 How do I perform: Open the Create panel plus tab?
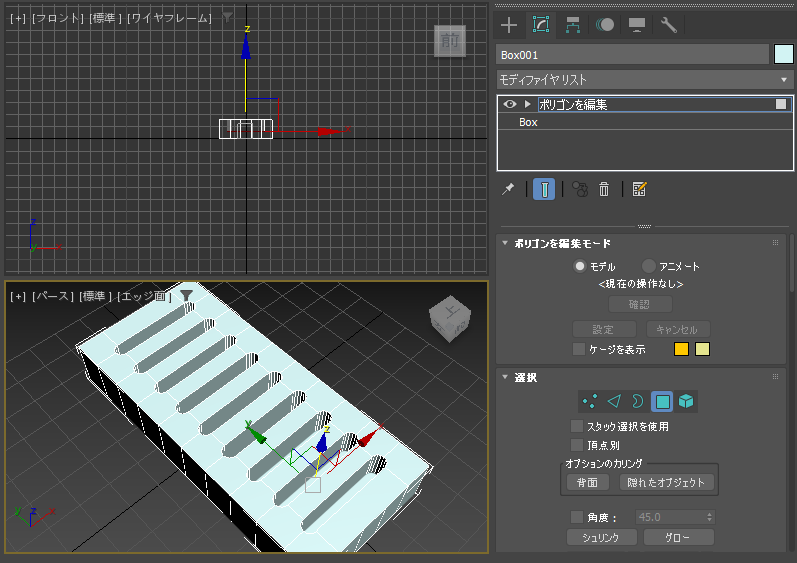[x=509, y=25]
